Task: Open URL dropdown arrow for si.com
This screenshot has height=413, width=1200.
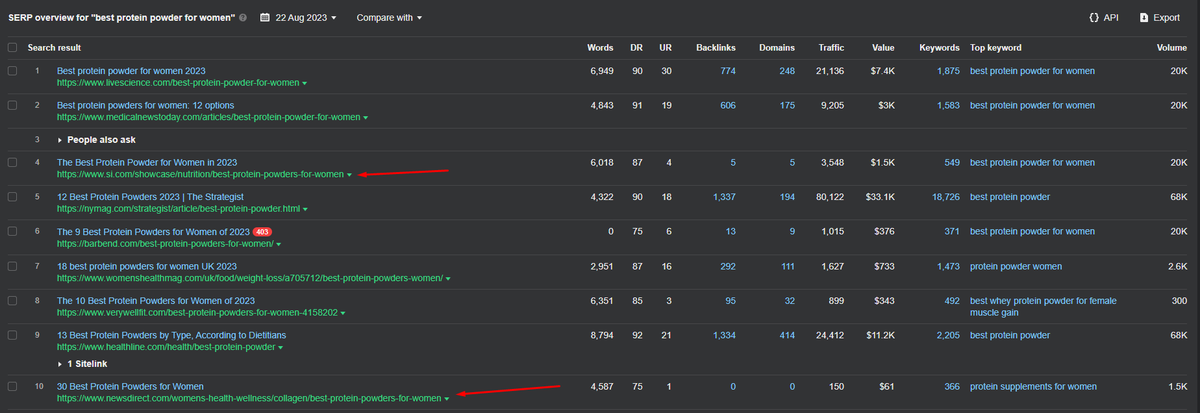Action: tap(348, 174)
